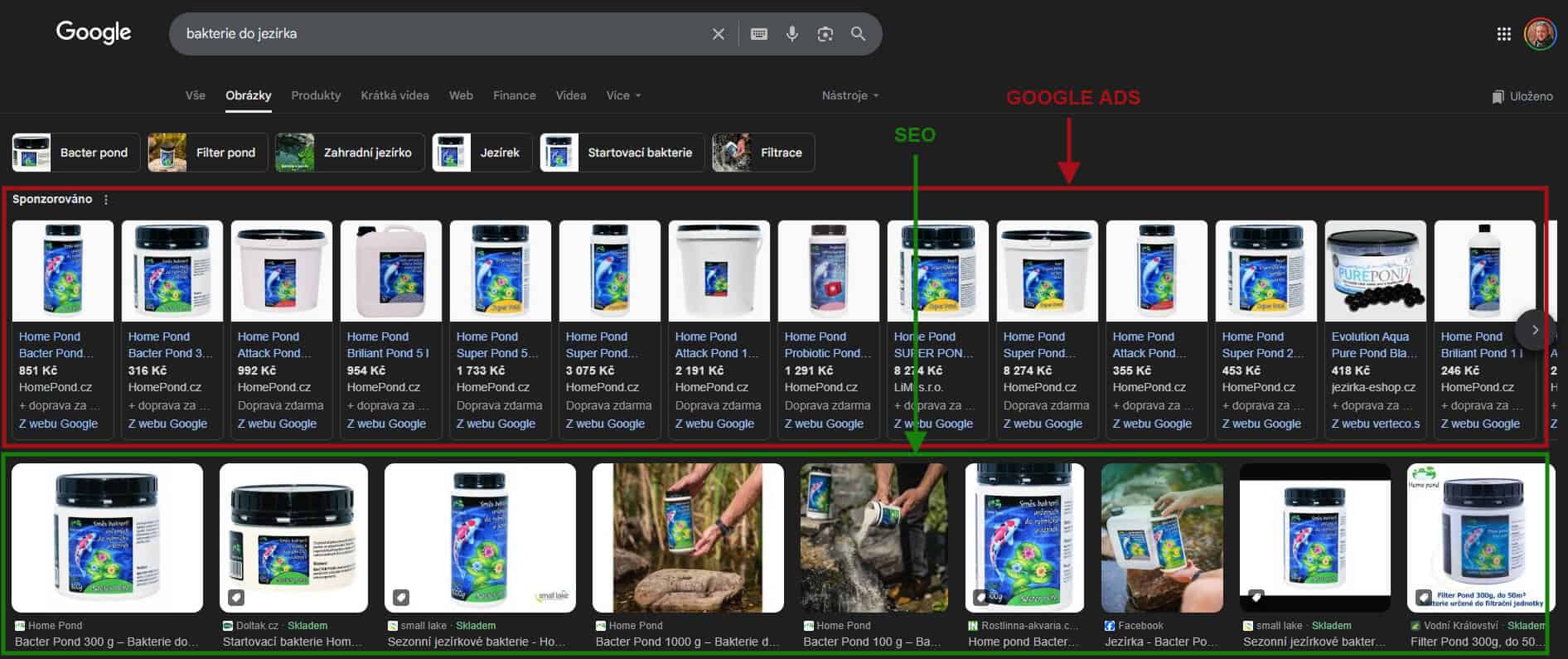
Task: Open Bacter Pond 300 g image result
Action: (x=107, y=538)
